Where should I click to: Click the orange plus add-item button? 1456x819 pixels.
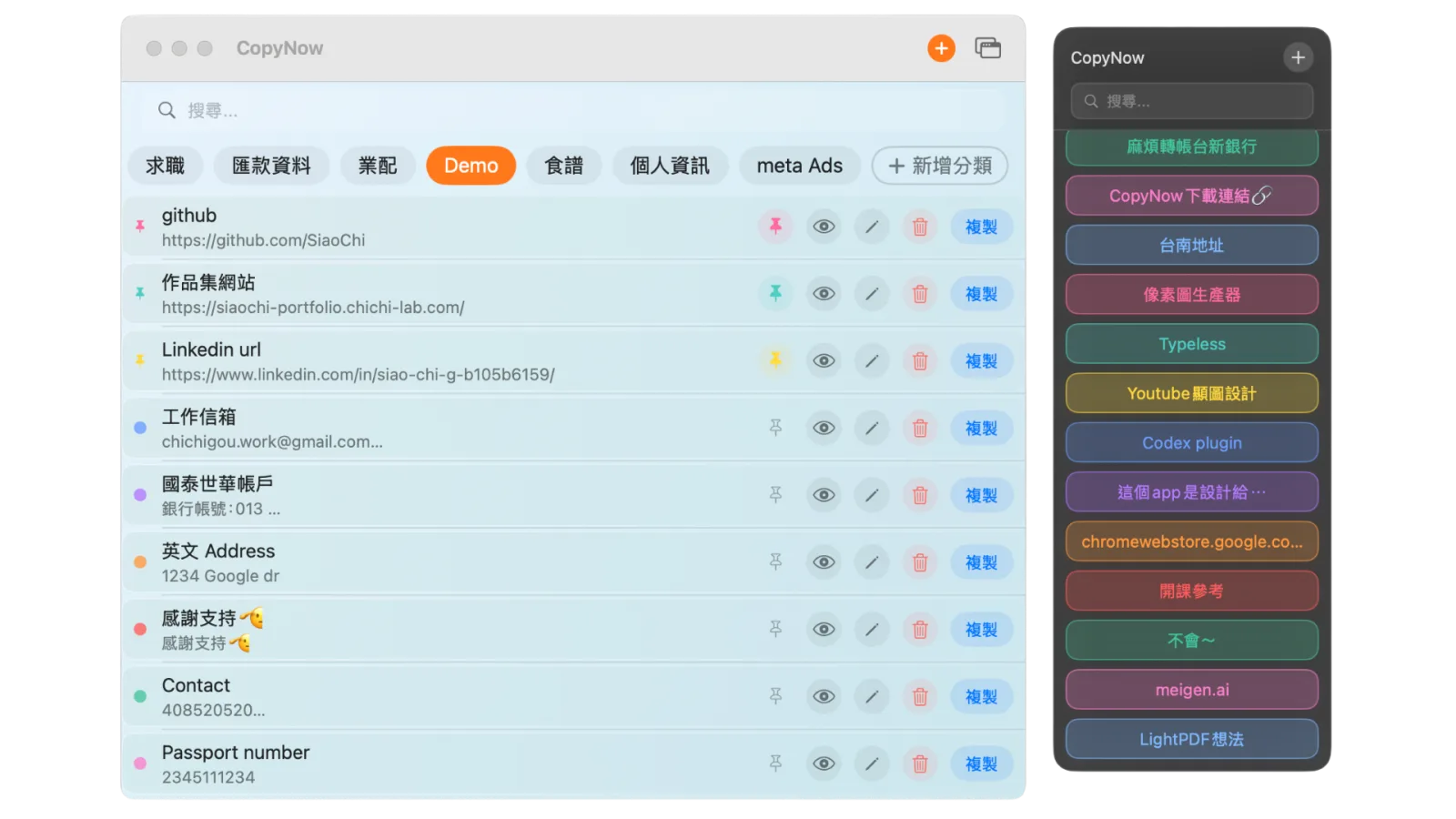pyautogui.click(x=941, y=48)
